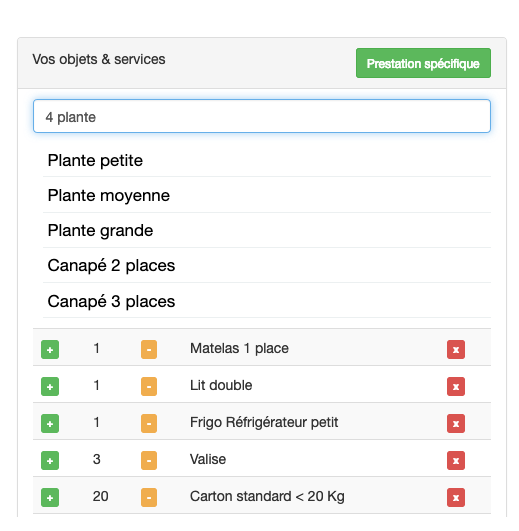Image resolution: width=519 pixels, height=531 pixels.
Task: Remove Frigo Réfrigérateur petit item
Action: [x=456, y=423]
